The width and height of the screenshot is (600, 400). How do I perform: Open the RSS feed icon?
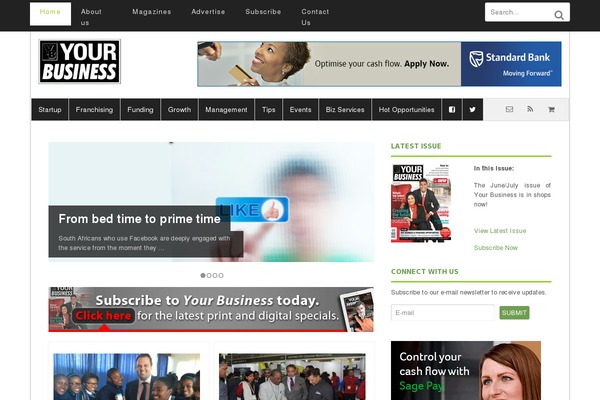[530, 109]
